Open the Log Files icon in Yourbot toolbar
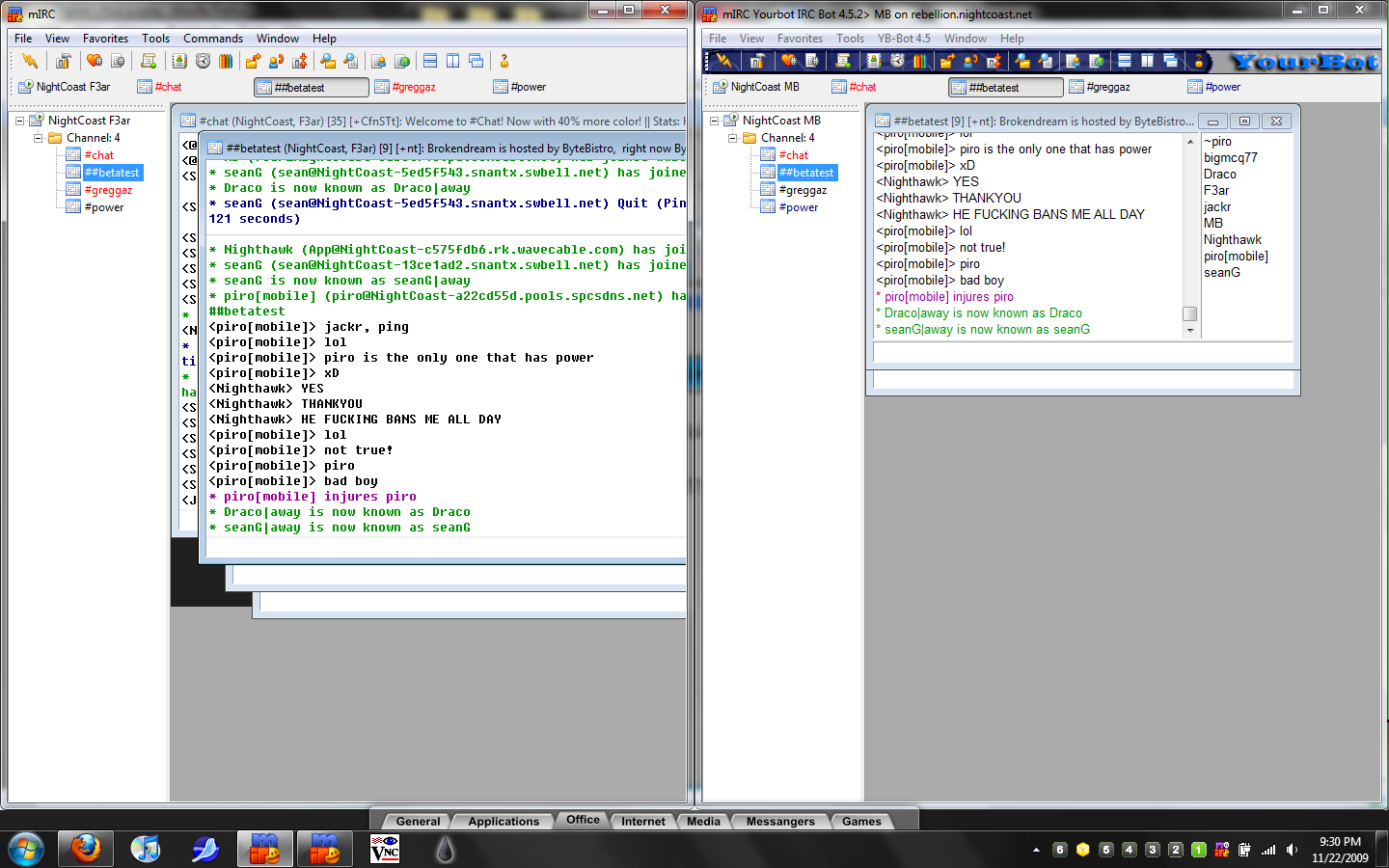Image resolution: width=1389 pixels, height=868 pixels. [x=1046, y=61]
